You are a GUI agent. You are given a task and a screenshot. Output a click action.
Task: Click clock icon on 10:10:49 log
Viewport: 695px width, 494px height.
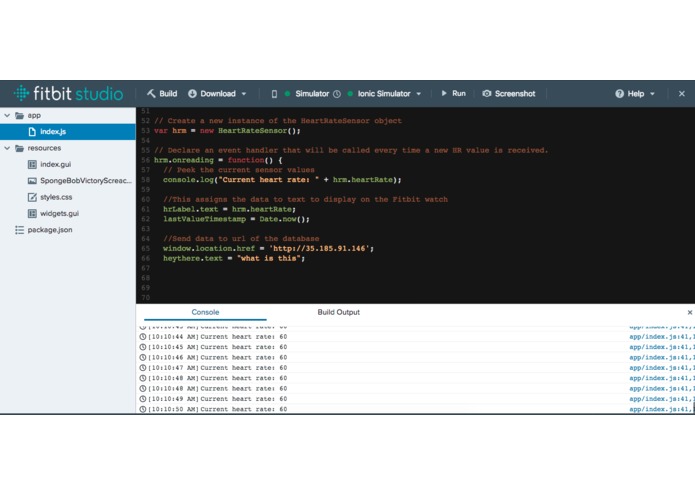[x=143, y=399]
